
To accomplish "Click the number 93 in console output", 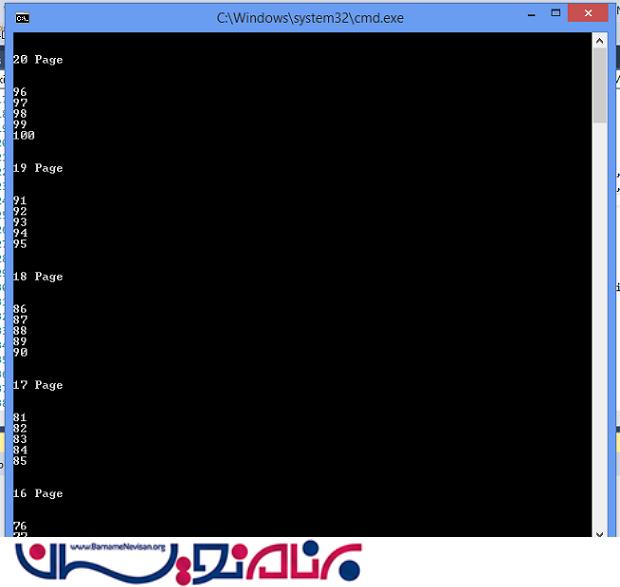I will click(20, 222).
